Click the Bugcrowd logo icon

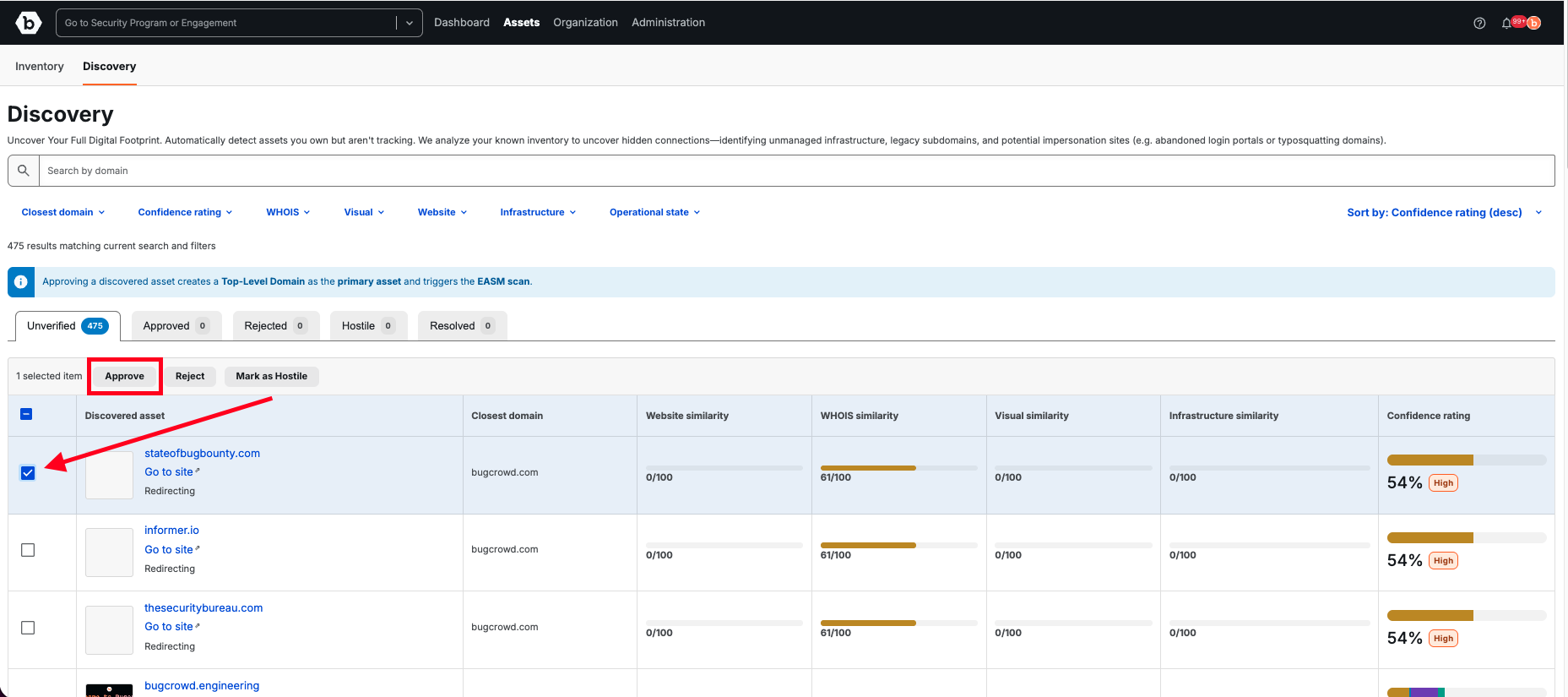pos(29,23)
